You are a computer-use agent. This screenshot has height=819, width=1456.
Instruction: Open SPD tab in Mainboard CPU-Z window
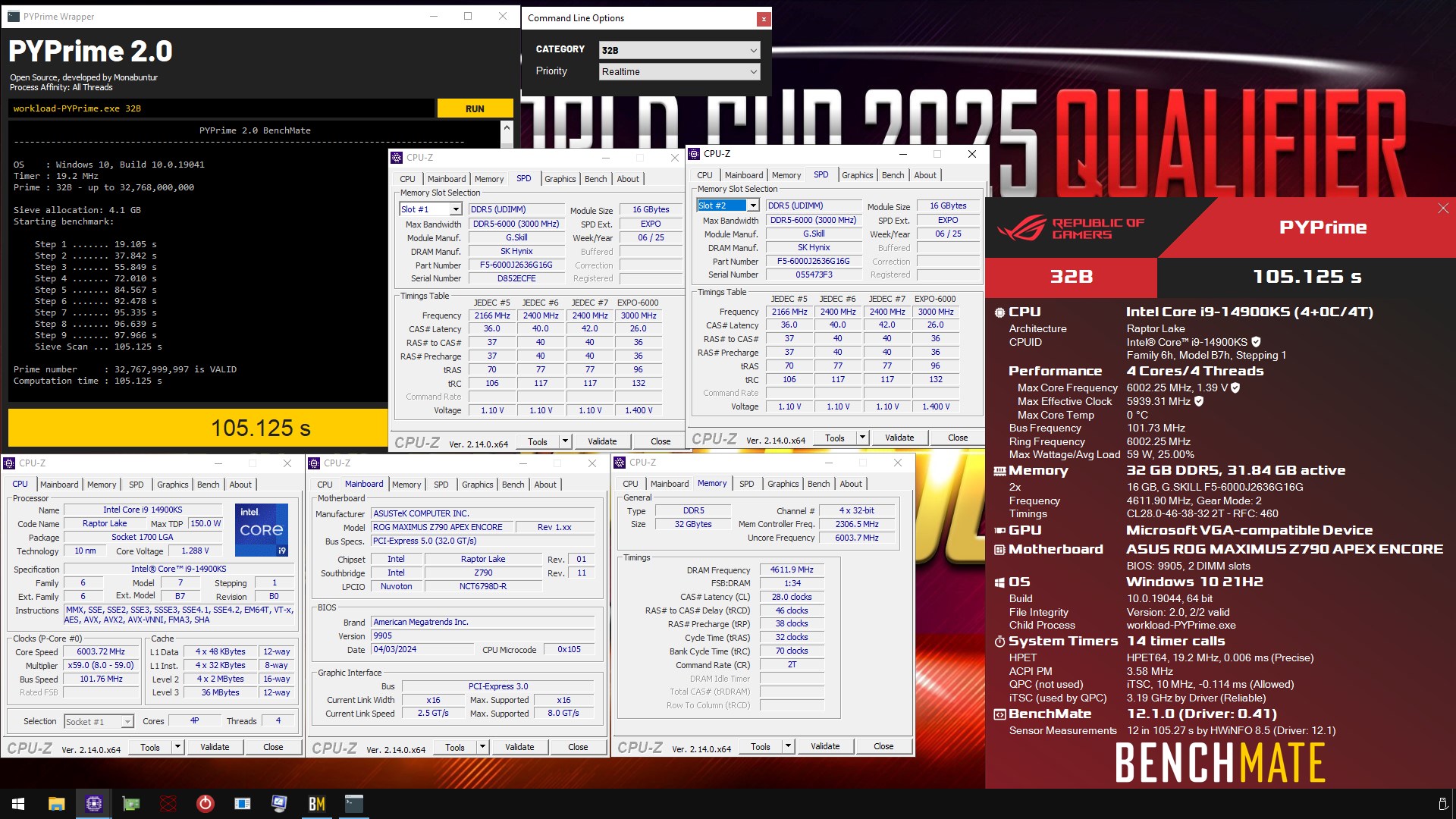click(x=441, y=485)
